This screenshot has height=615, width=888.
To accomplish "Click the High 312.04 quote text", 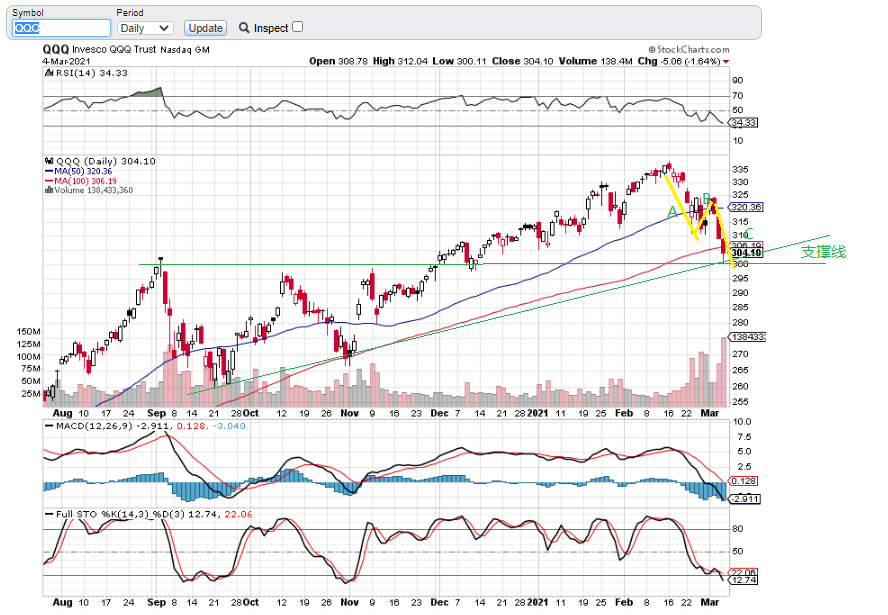I will pyautogui.click(x=400, y=61).
